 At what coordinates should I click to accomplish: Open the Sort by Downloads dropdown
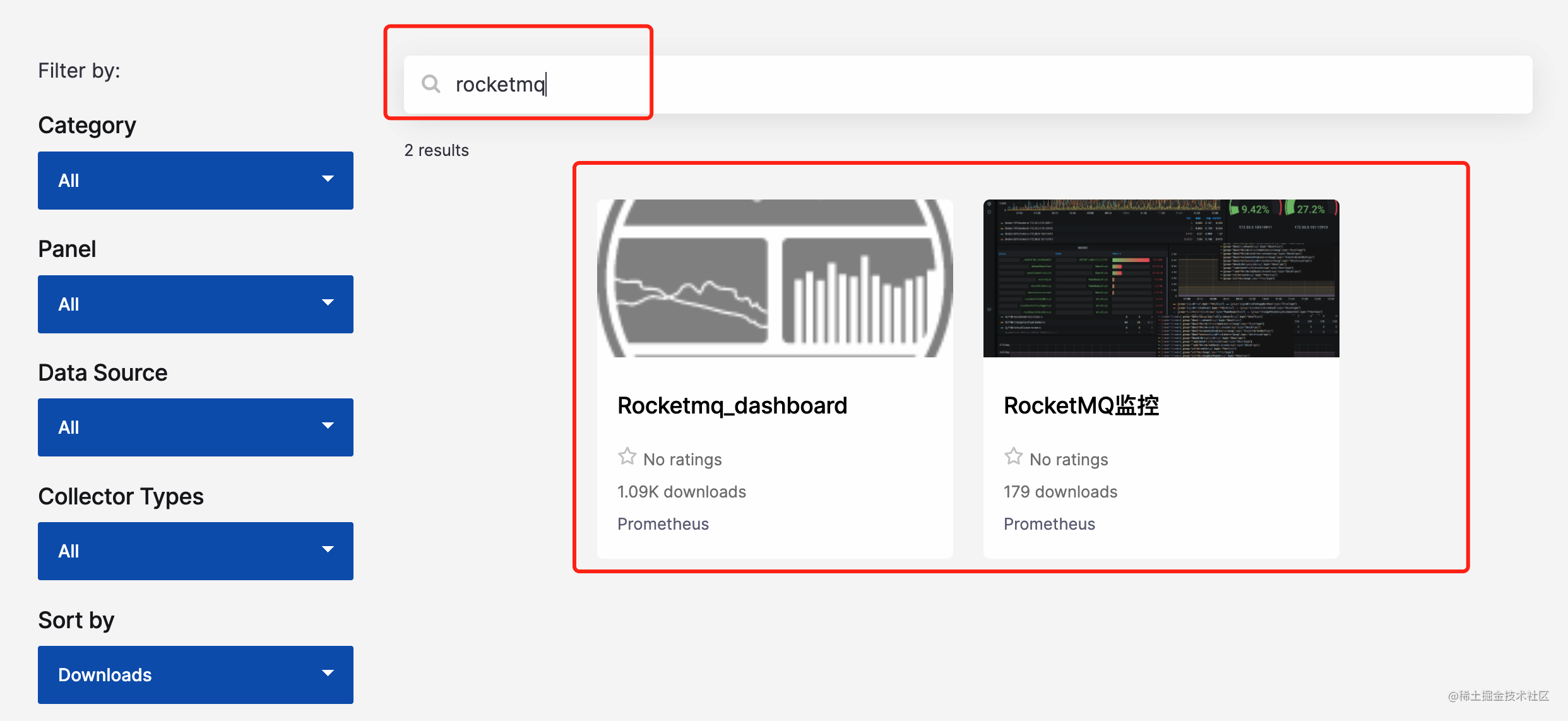click(x=196, y=675)
